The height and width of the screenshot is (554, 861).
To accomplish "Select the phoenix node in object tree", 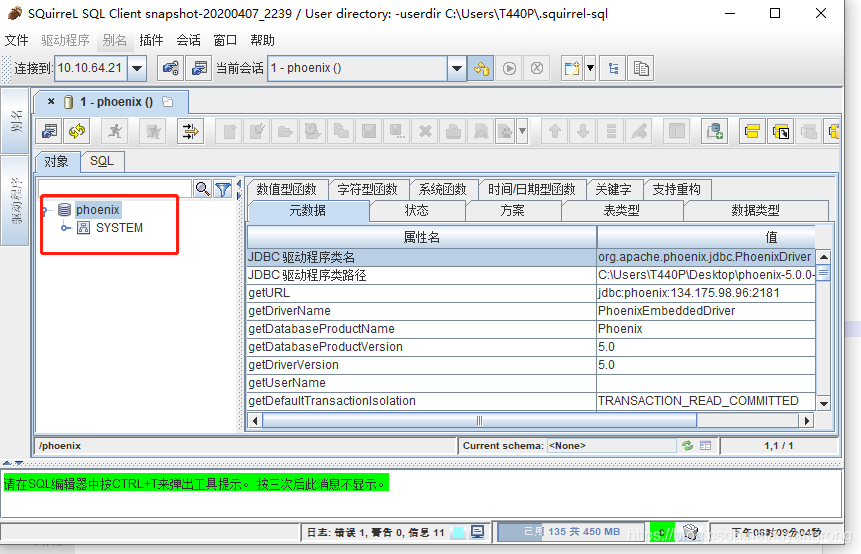I will pyautogui.click(x=98, y=210).
